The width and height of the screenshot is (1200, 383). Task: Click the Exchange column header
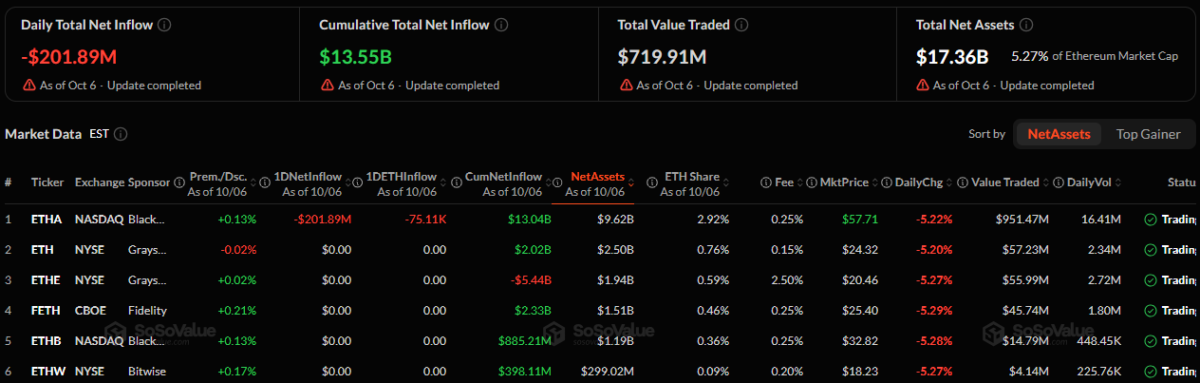[x=100, y=183]
